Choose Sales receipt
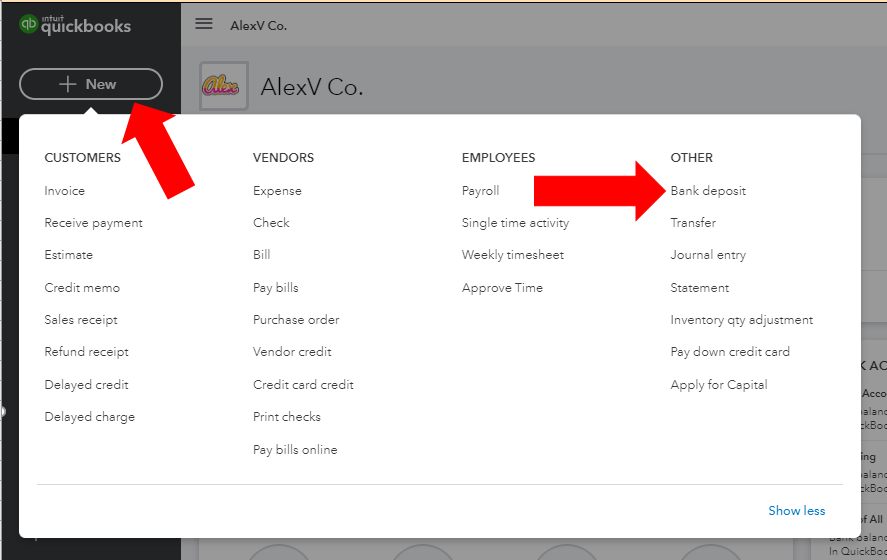 (81, 320)
